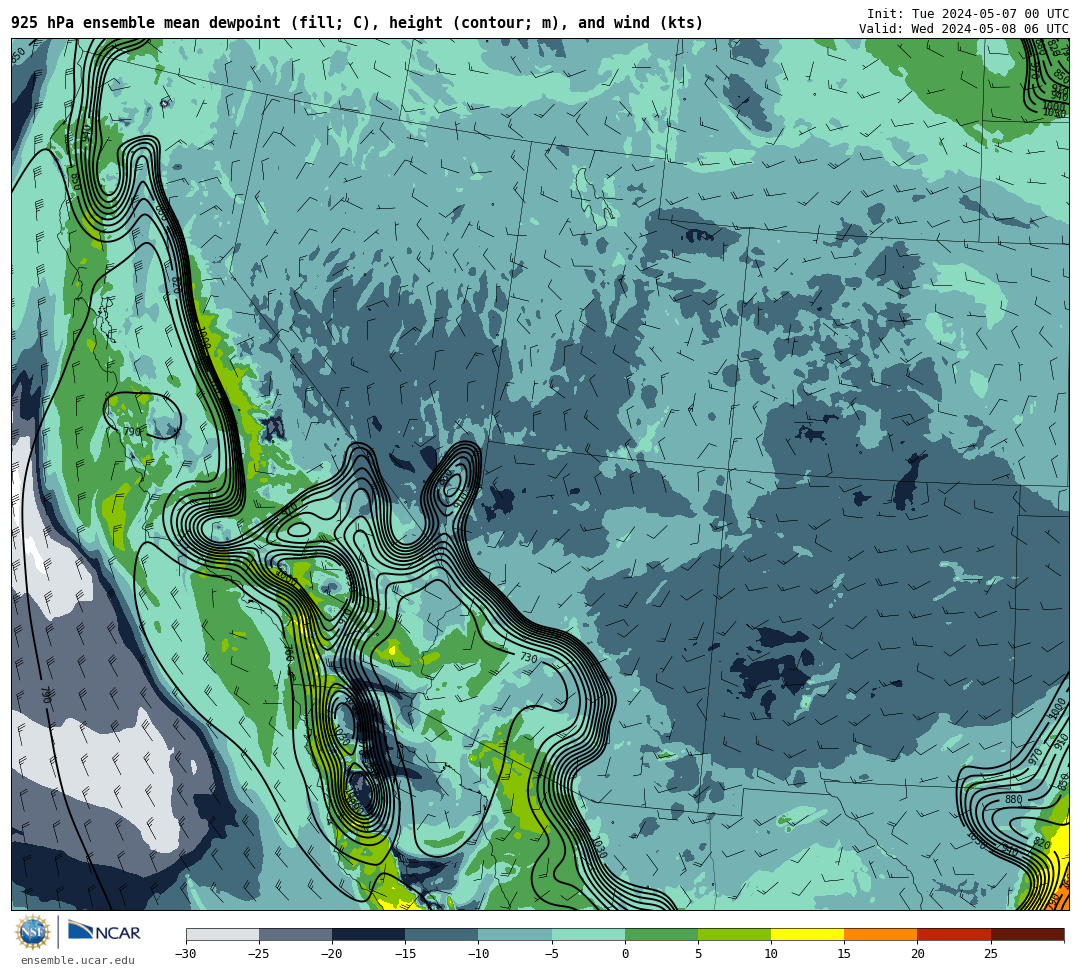
Task: Click the 970 contour label near right edge
Action: click(1035, 757)
